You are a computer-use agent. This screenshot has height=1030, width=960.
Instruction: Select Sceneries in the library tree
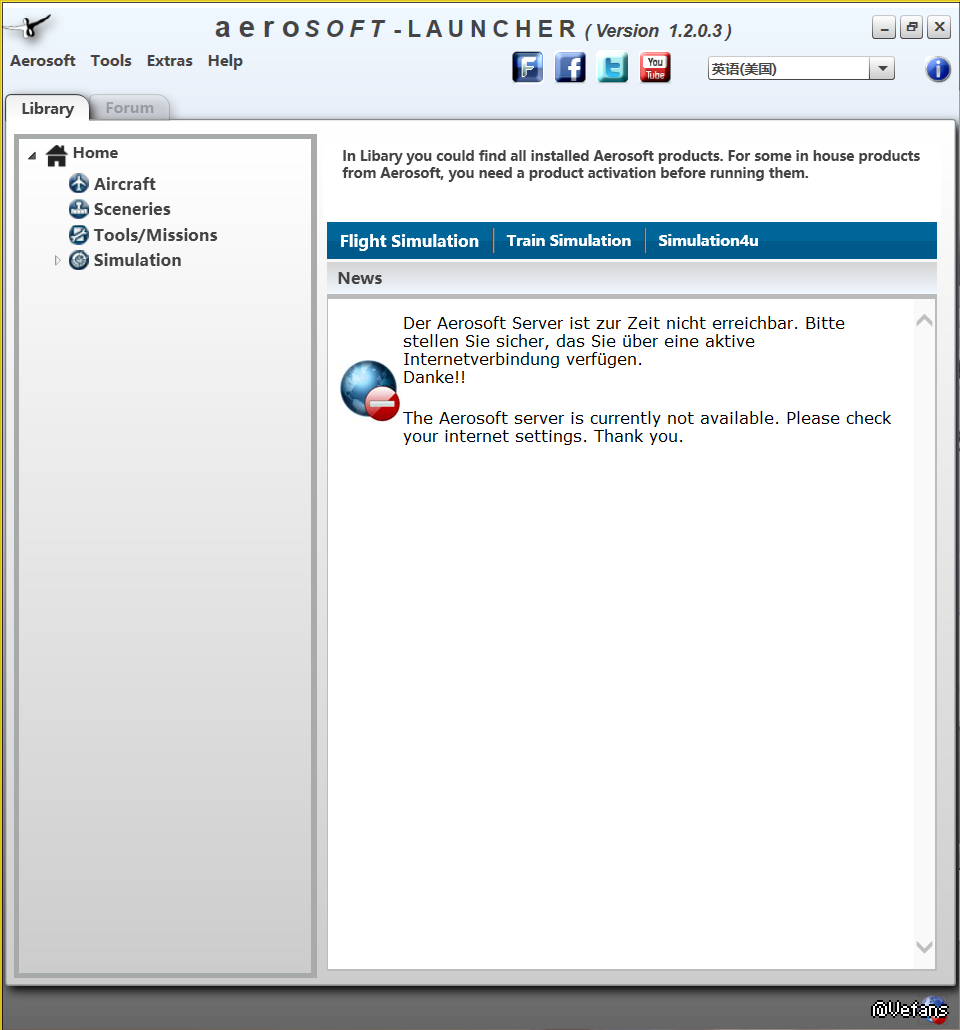click(x=132, y=209)
